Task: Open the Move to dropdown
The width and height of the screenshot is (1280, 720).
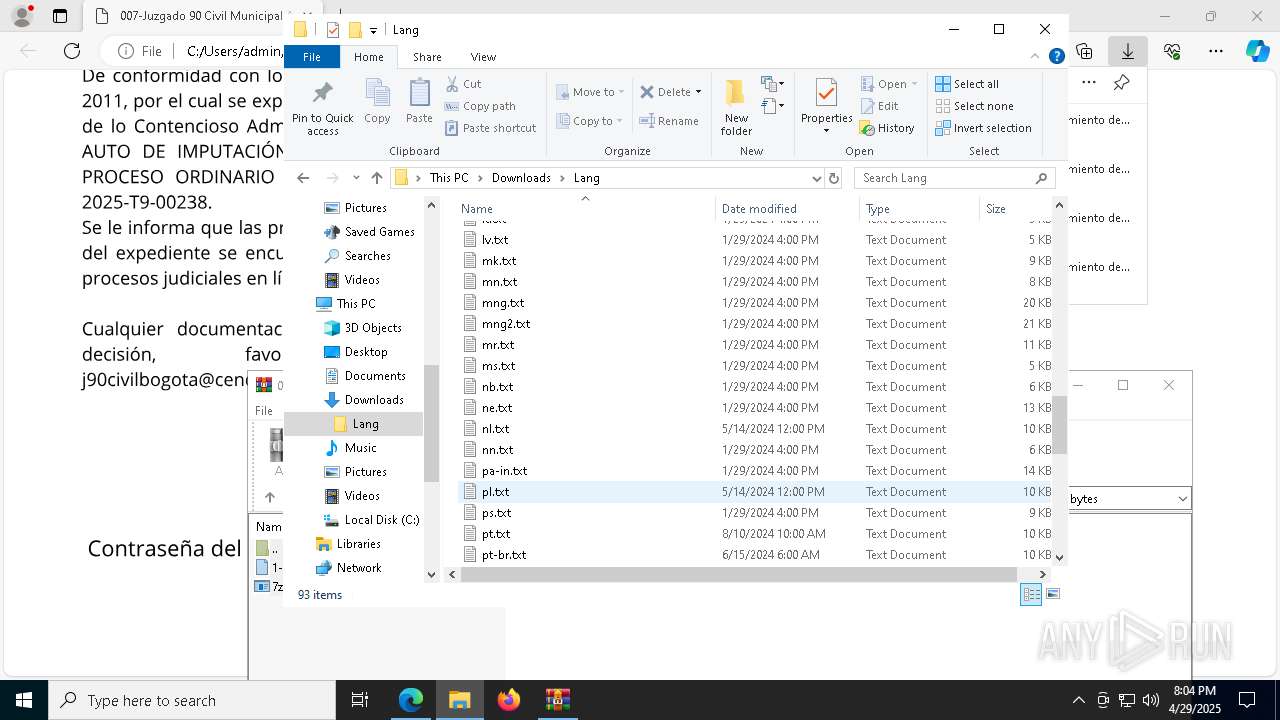Action: (x=590, y=92)
